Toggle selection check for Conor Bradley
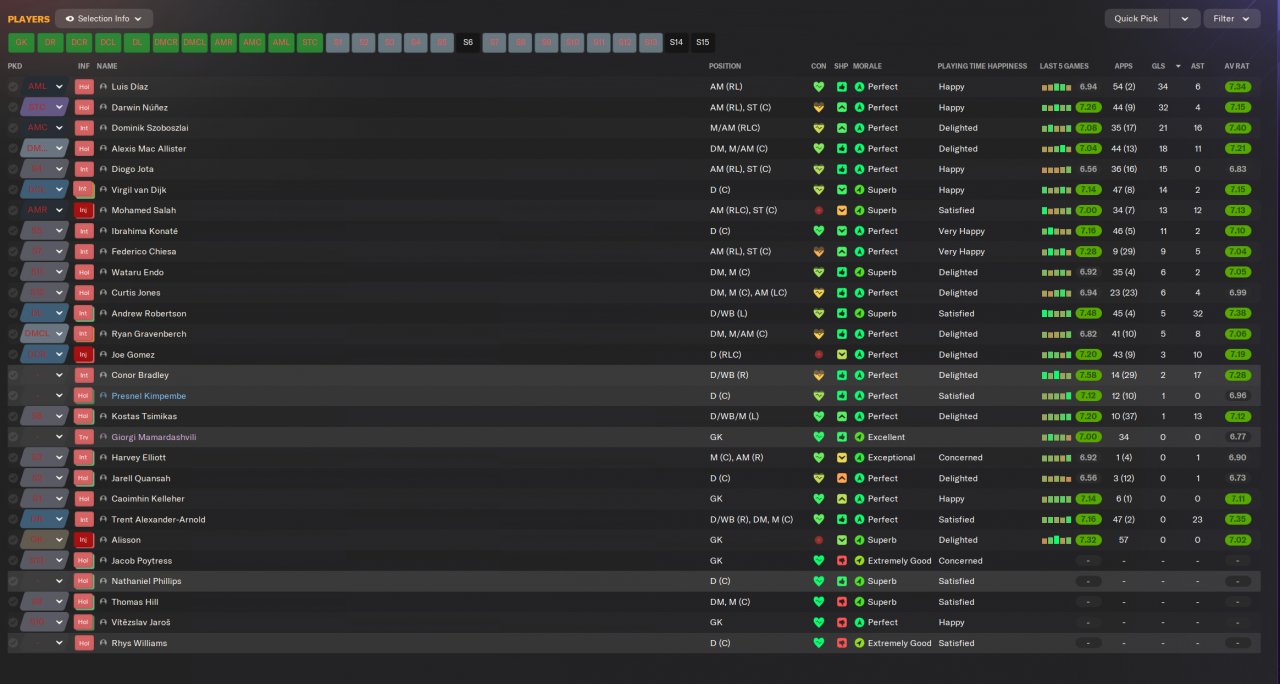Screen dimensions: 1280x684 point(13,375)
